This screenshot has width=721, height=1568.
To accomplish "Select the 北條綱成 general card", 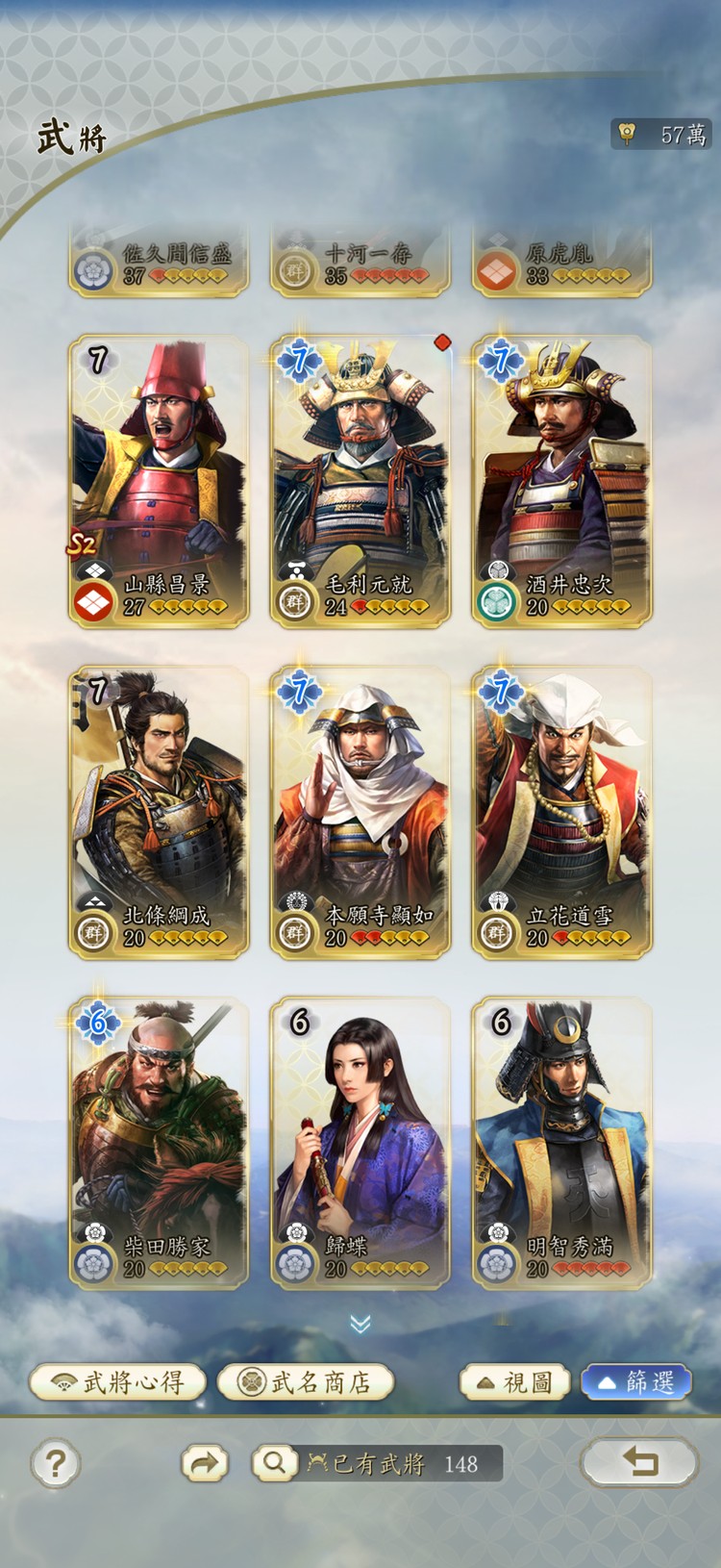I will [159, 813].
